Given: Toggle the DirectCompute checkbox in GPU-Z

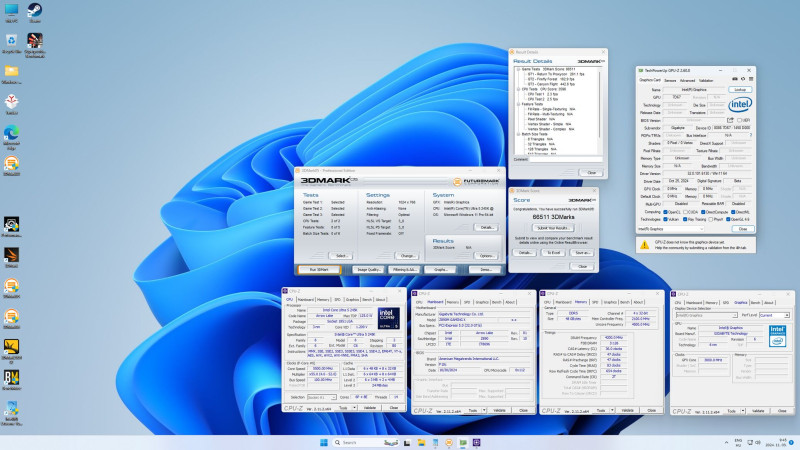Looking at the screenshot, I should click(x=703, y=212).
